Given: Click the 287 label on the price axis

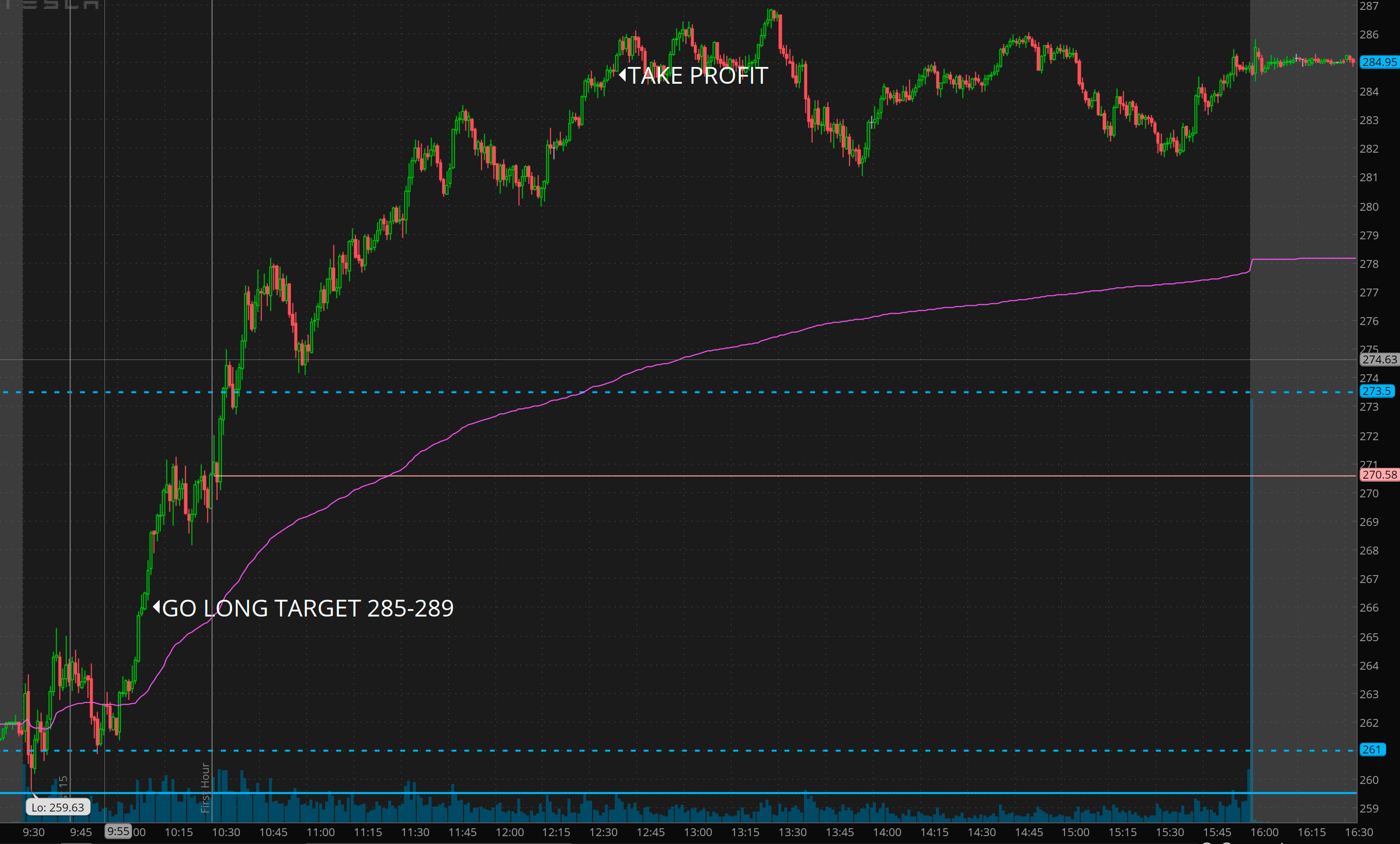Looking at the screenshot, I should pyautogui.click(x=1369, y=6).
